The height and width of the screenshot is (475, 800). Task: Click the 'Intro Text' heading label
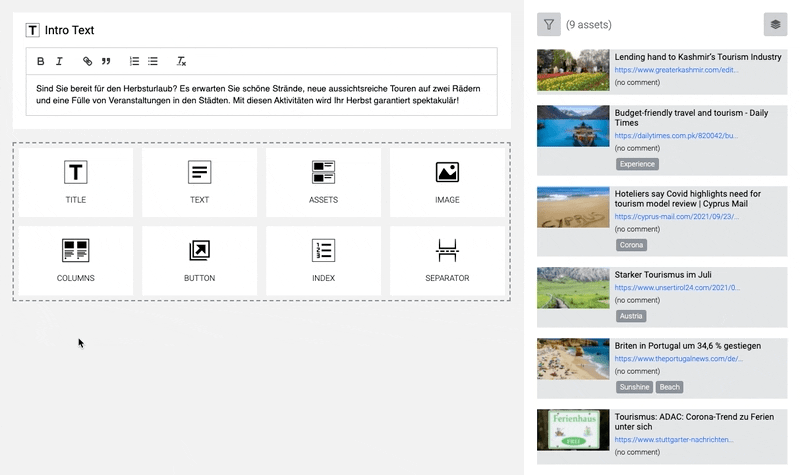click(x=69, y=30)
